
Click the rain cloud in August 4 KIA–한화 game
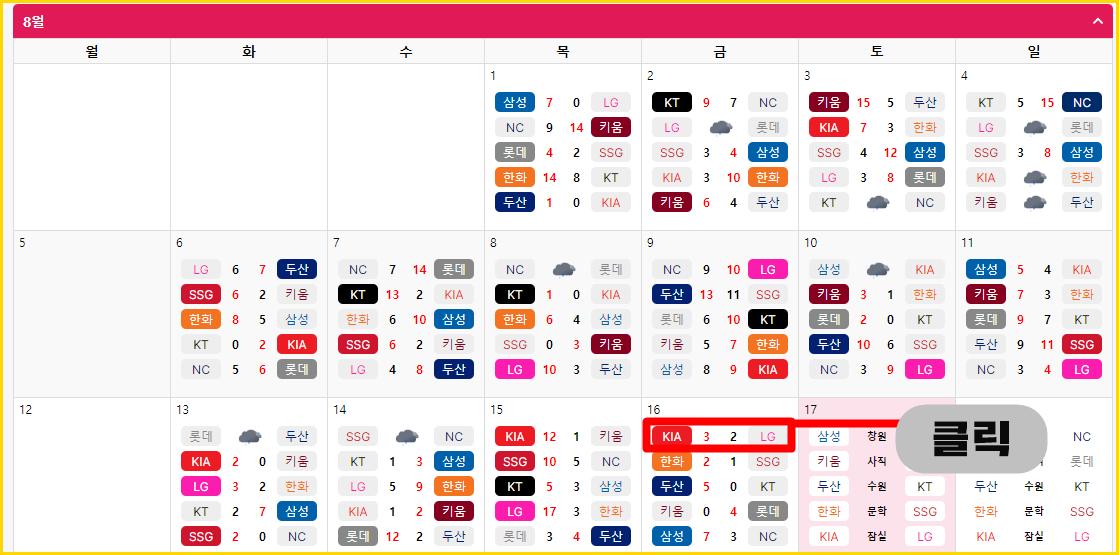[1033, 178]
